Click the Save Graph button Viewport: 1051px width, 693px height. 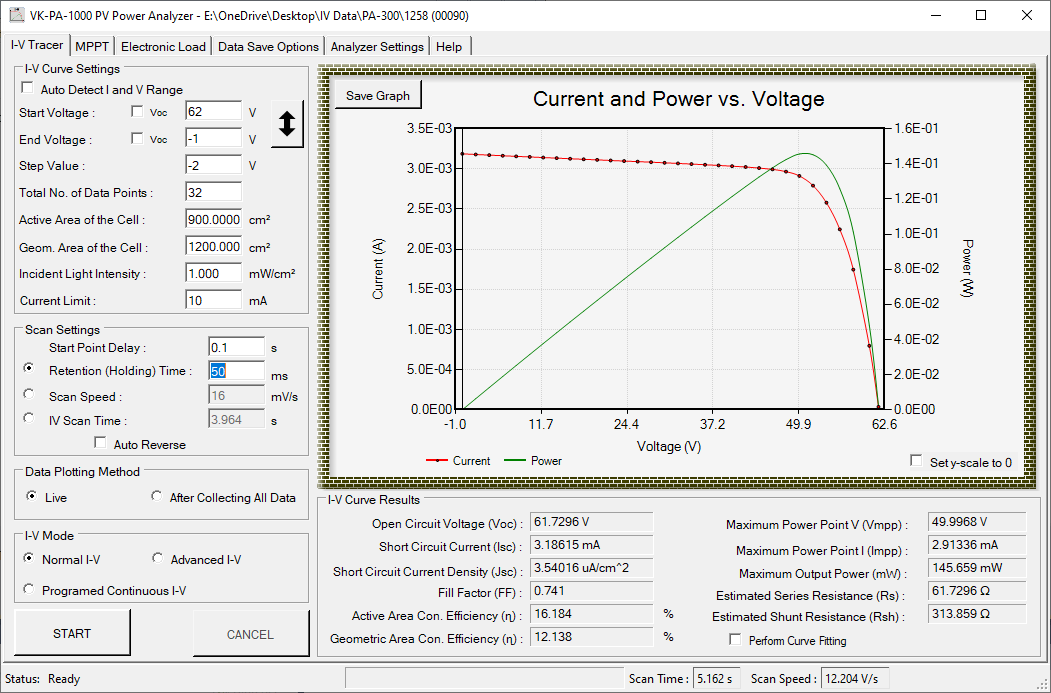tap(378, 95)
